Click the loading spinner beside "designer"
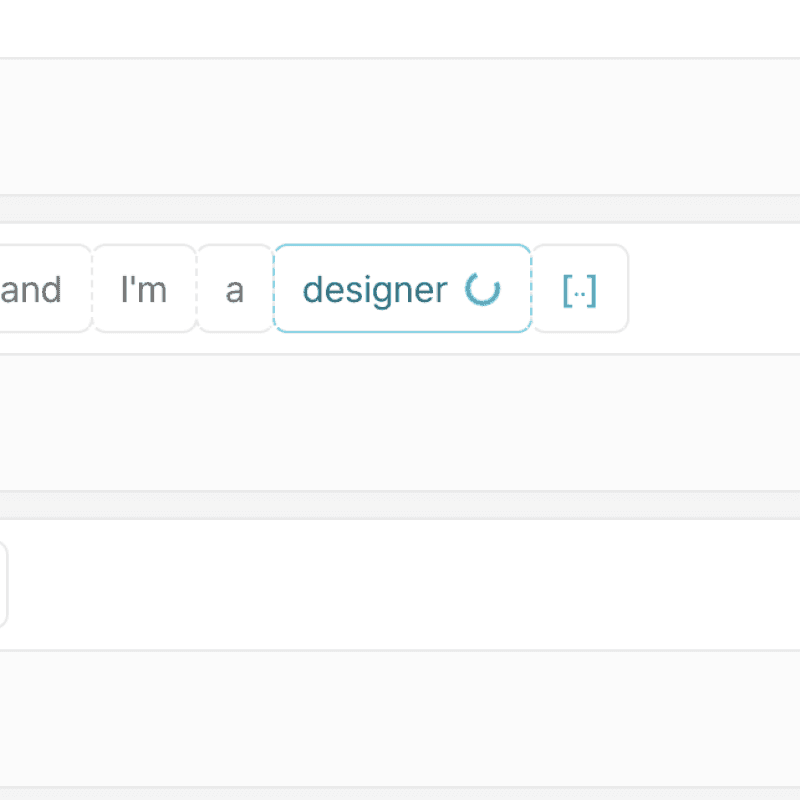The height and width of the screenshot is (800, 800). click(x=483, y=289)
